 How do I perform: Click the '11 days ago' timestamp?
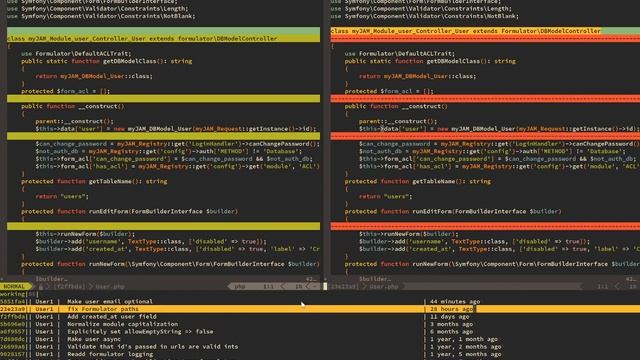click(x=449, y=316)
